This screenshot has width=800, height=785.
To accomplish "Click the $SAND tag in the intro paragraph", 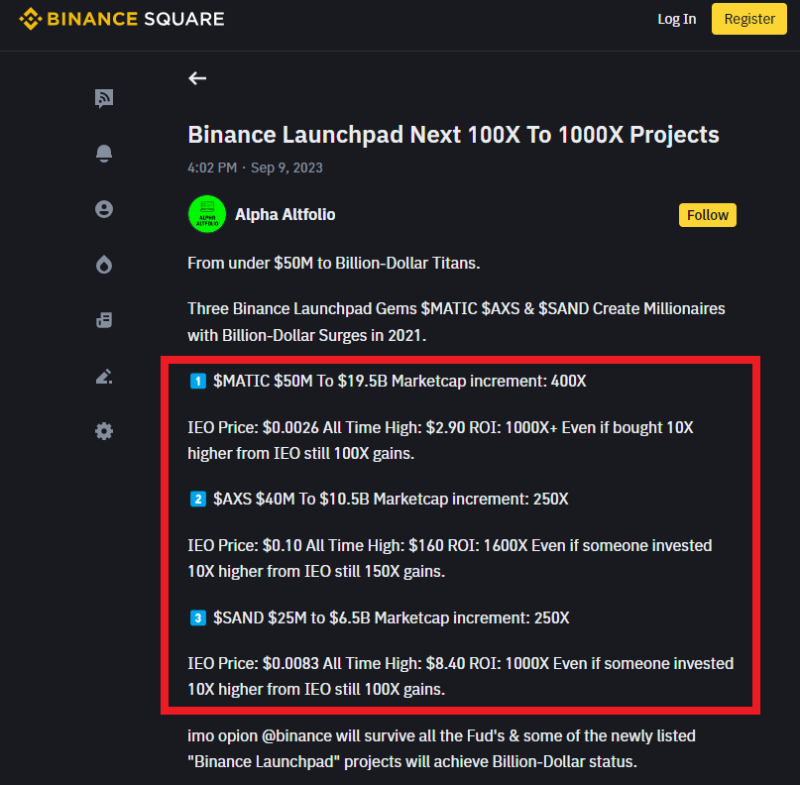I will (x=564, y=309).
